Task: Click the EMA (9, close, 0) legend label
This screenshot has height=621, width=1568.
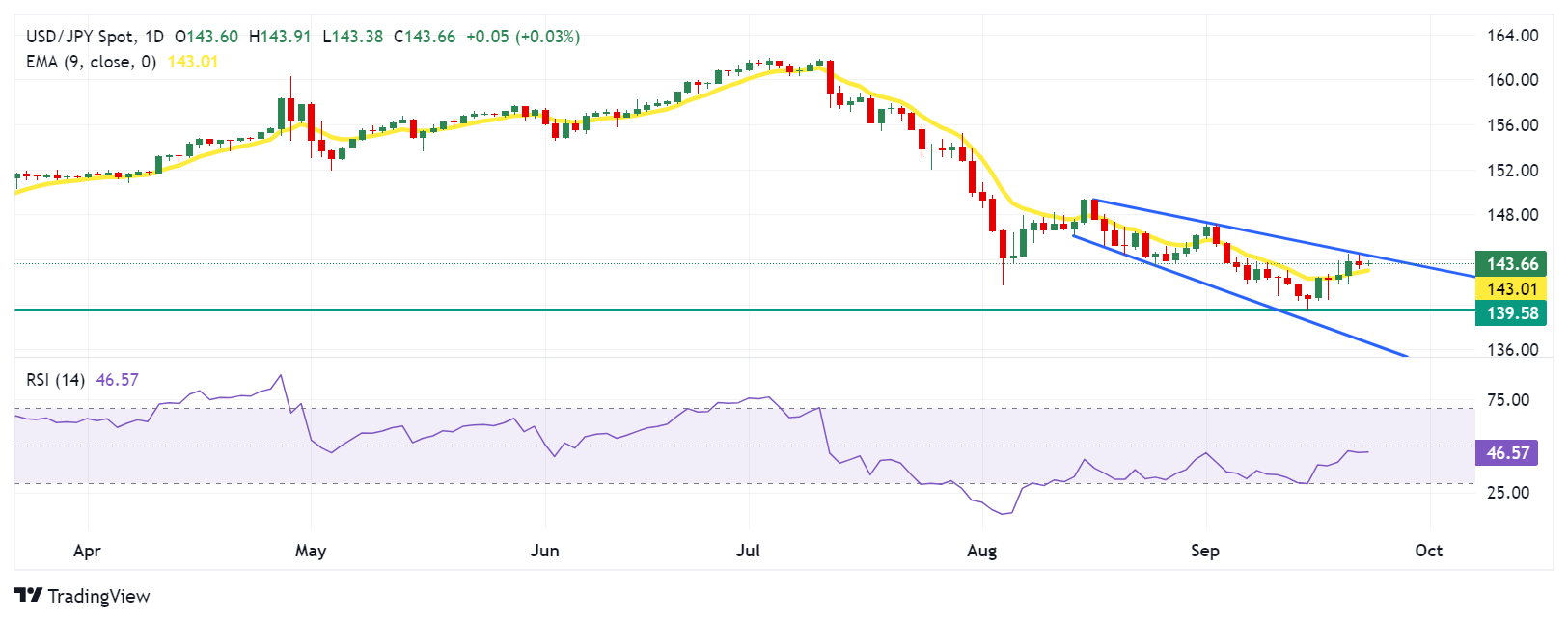Action: click(x=91, y=62)
